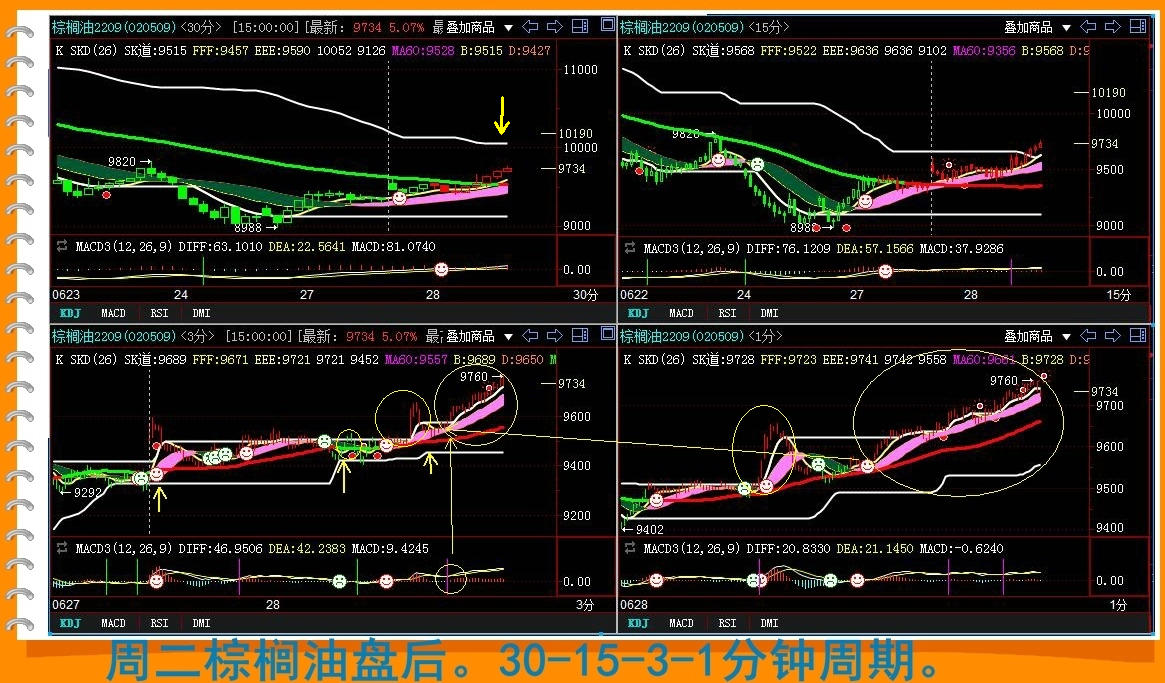Select DMI tab in 30分 panel
Image resolution: width=1165 pixels, height=683 pixels.
pos(201,314)
